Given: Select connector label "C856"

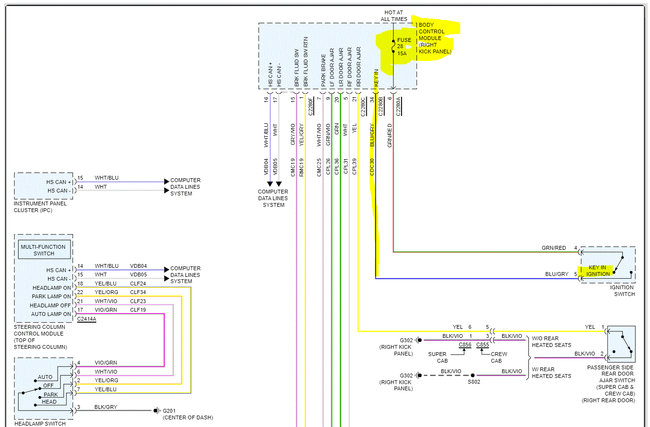Looking at the screenshot, I should [x=465, y=345].
